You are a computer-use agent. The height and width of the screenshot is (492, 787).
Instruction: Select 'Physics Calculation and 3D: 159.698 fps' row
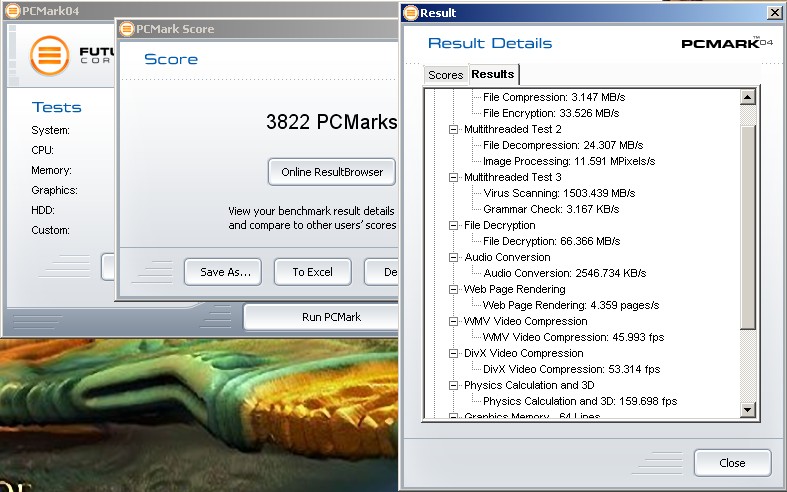580,402
